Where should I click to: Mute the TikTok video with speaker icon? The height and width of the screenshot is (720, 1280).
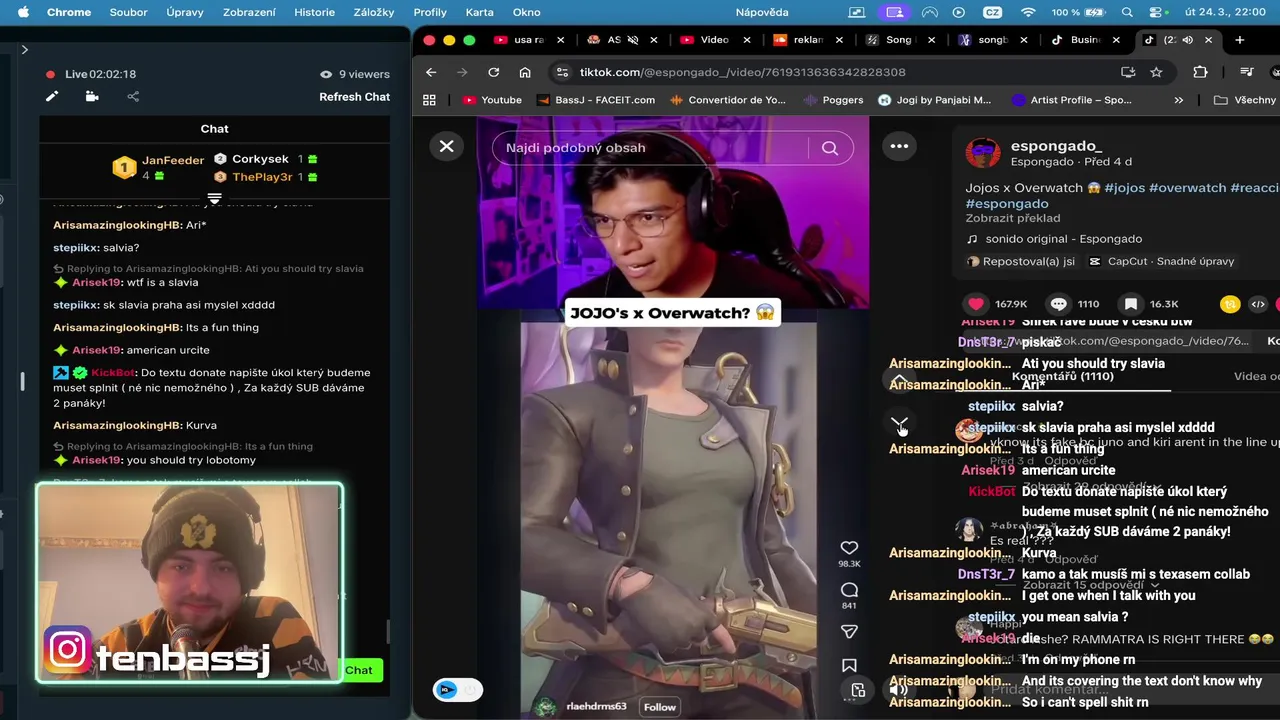(898, 689)
